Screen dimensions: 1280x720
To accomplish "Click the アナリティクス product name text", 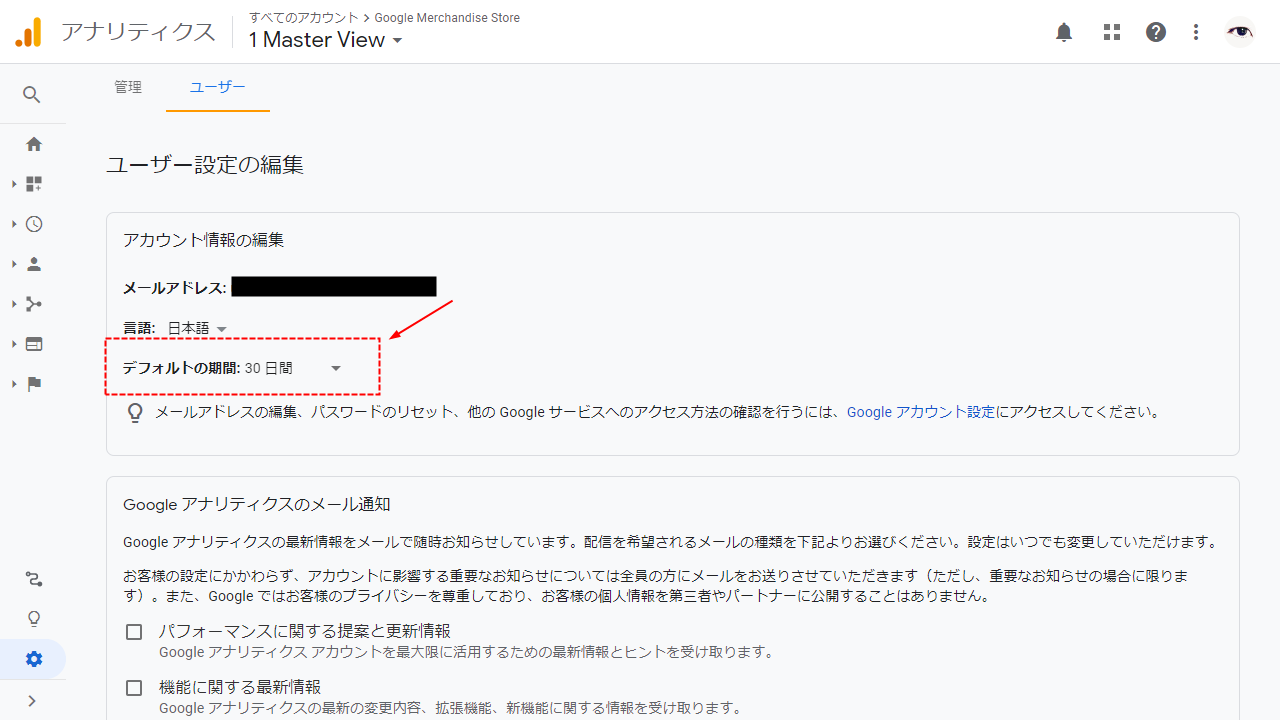I will (x=138, y=32).
